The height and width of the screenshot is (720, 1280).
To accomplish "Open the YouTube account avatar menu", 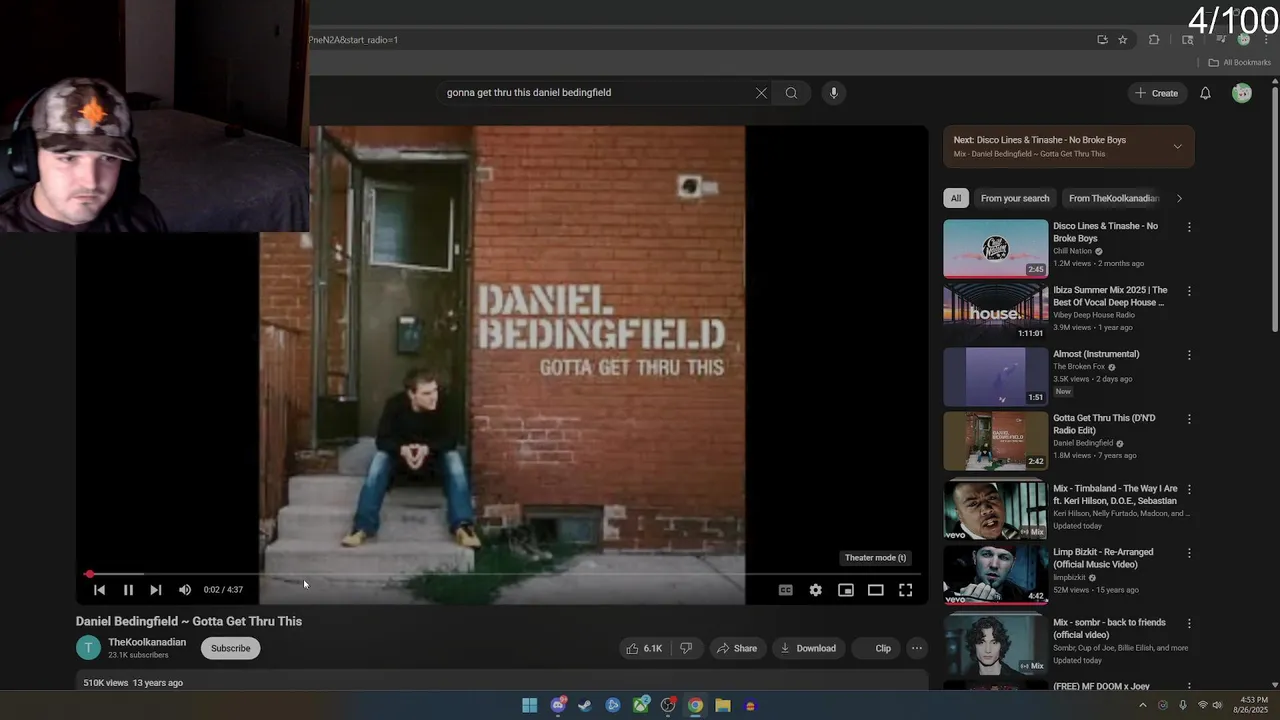I will coord(1242,93).
